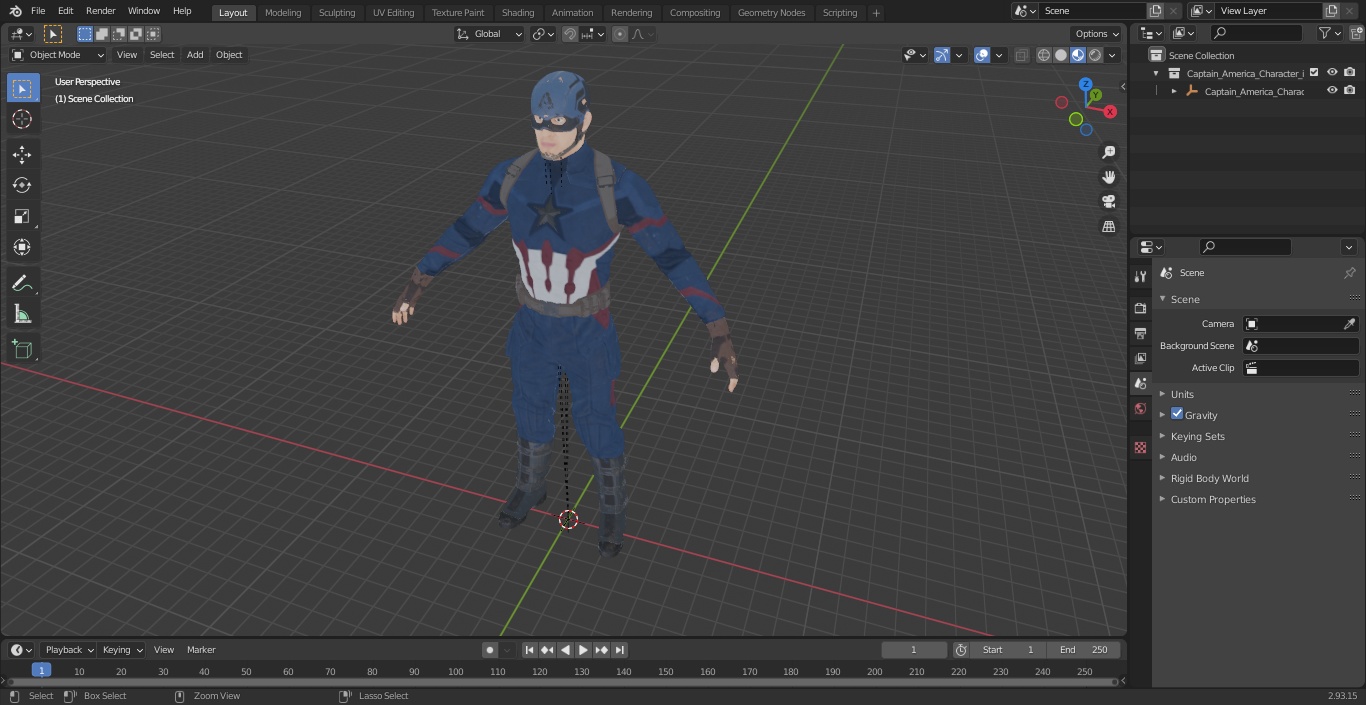
Task: Switch perspective/orthographic grid icon
Action: click(1108, 227)
